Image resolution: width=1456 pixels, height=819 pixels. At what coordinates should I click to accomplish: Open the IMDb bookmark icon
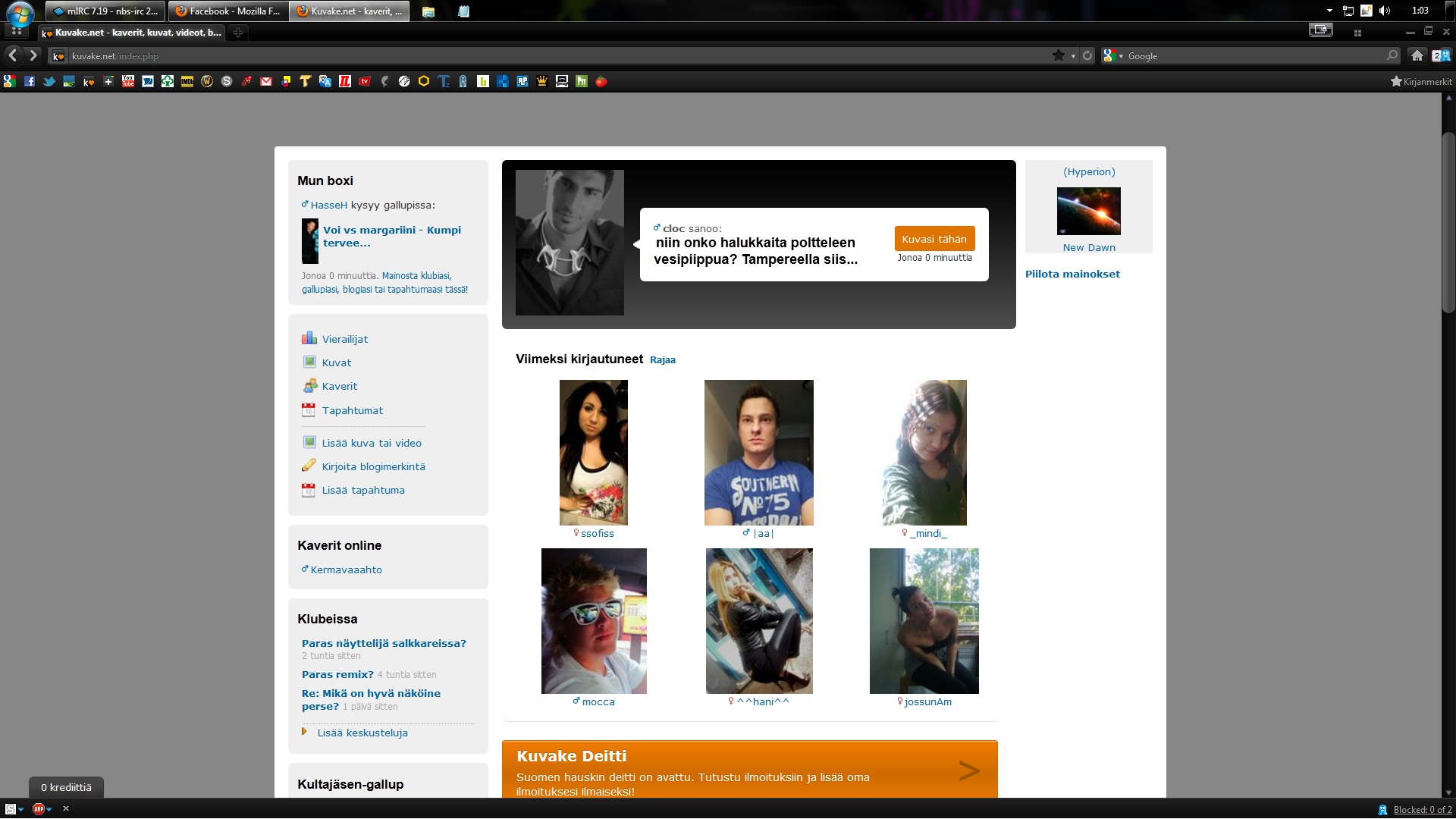[187, 81]
